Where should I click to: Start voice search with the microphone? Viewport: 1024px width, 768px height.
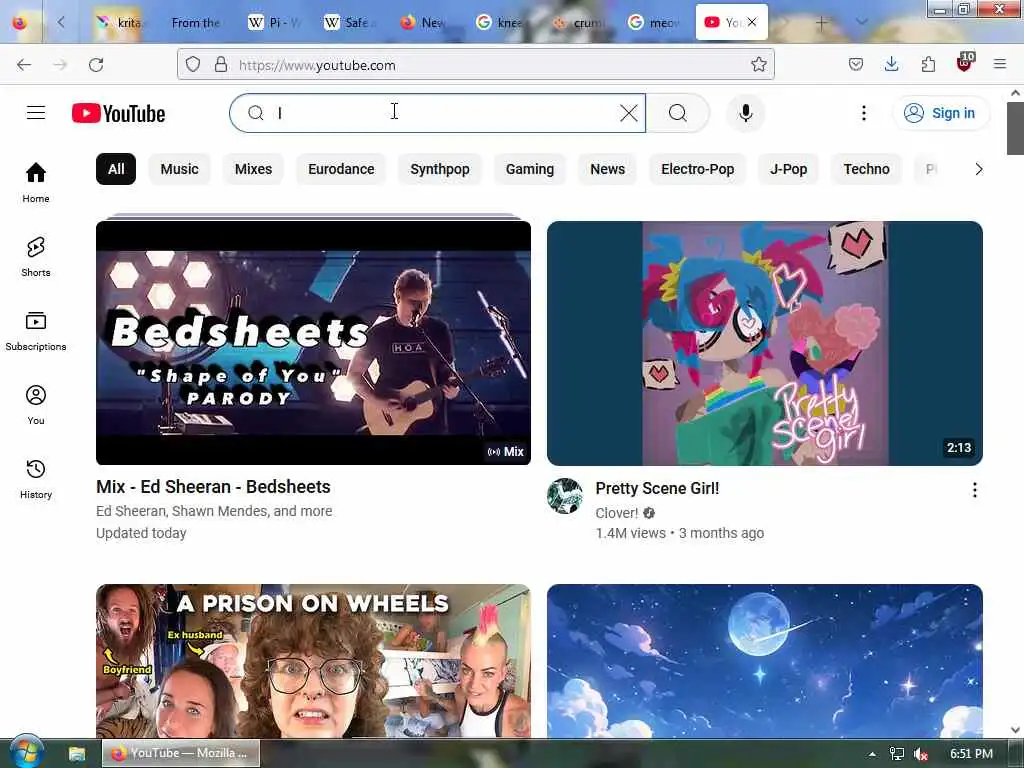(x=745, y=113)
